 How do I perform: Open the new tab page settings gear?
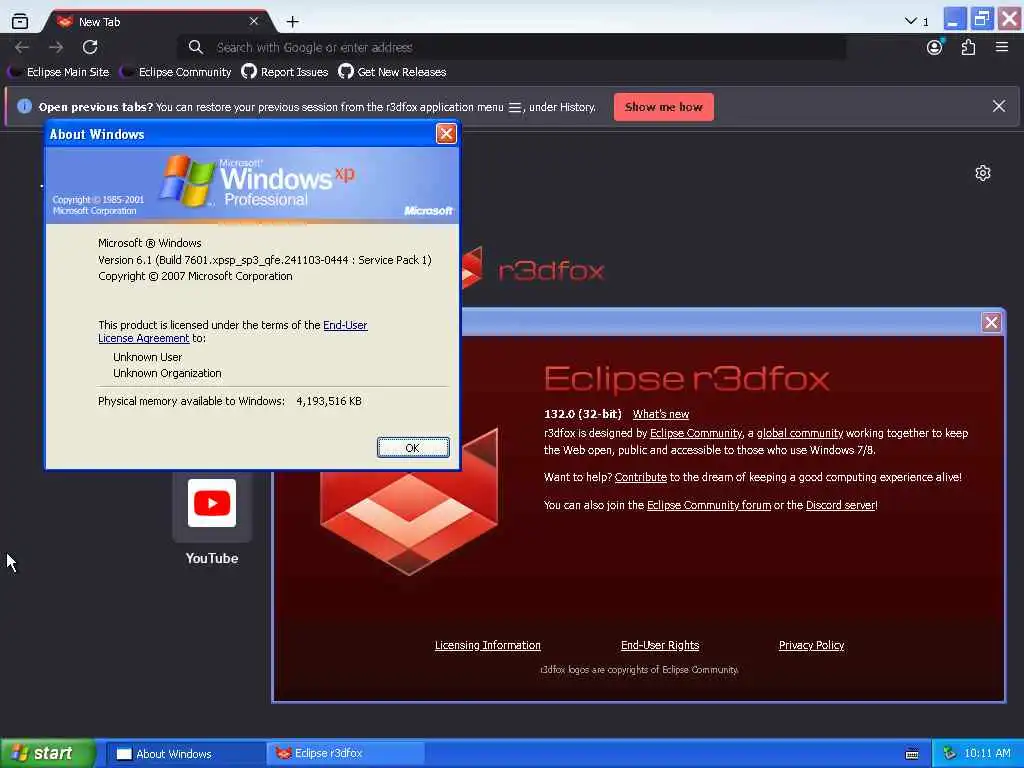click(x=983, y=173)
